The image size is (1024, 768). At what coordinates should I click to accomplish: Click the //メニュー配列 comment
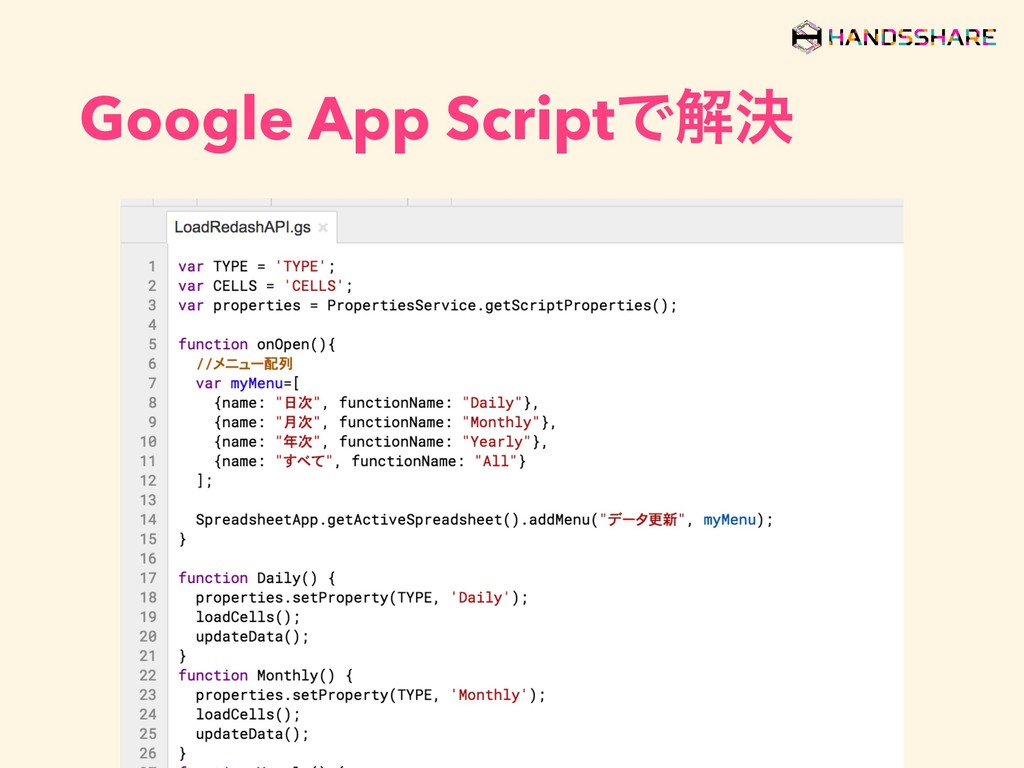click(244, 364)
